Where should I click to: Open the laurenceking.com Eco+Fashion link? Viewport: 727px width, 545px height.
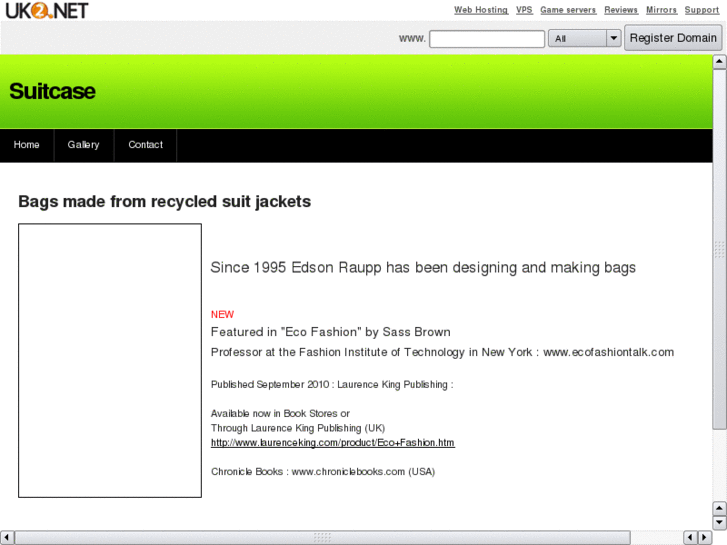click(333, 442)
